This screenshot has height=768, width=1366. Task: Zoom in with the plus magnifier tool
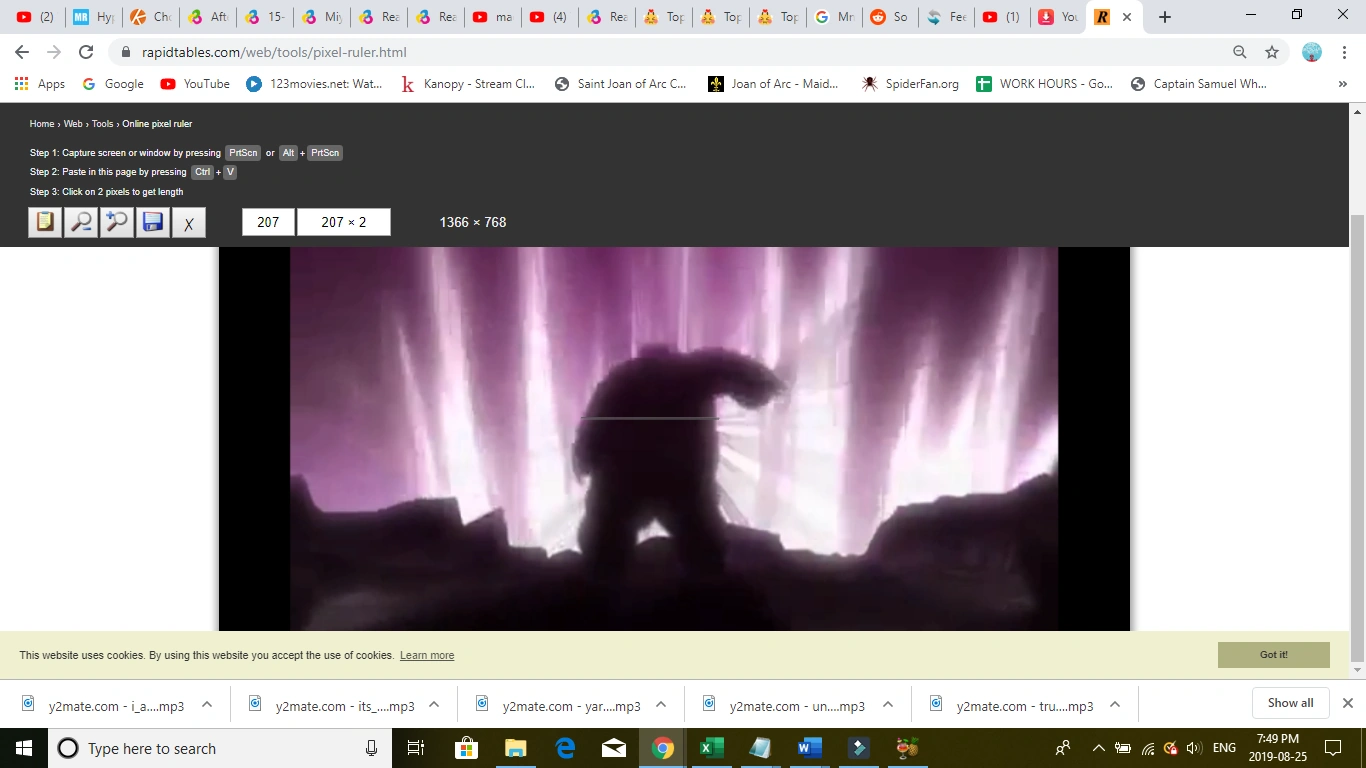coord(117,222)
